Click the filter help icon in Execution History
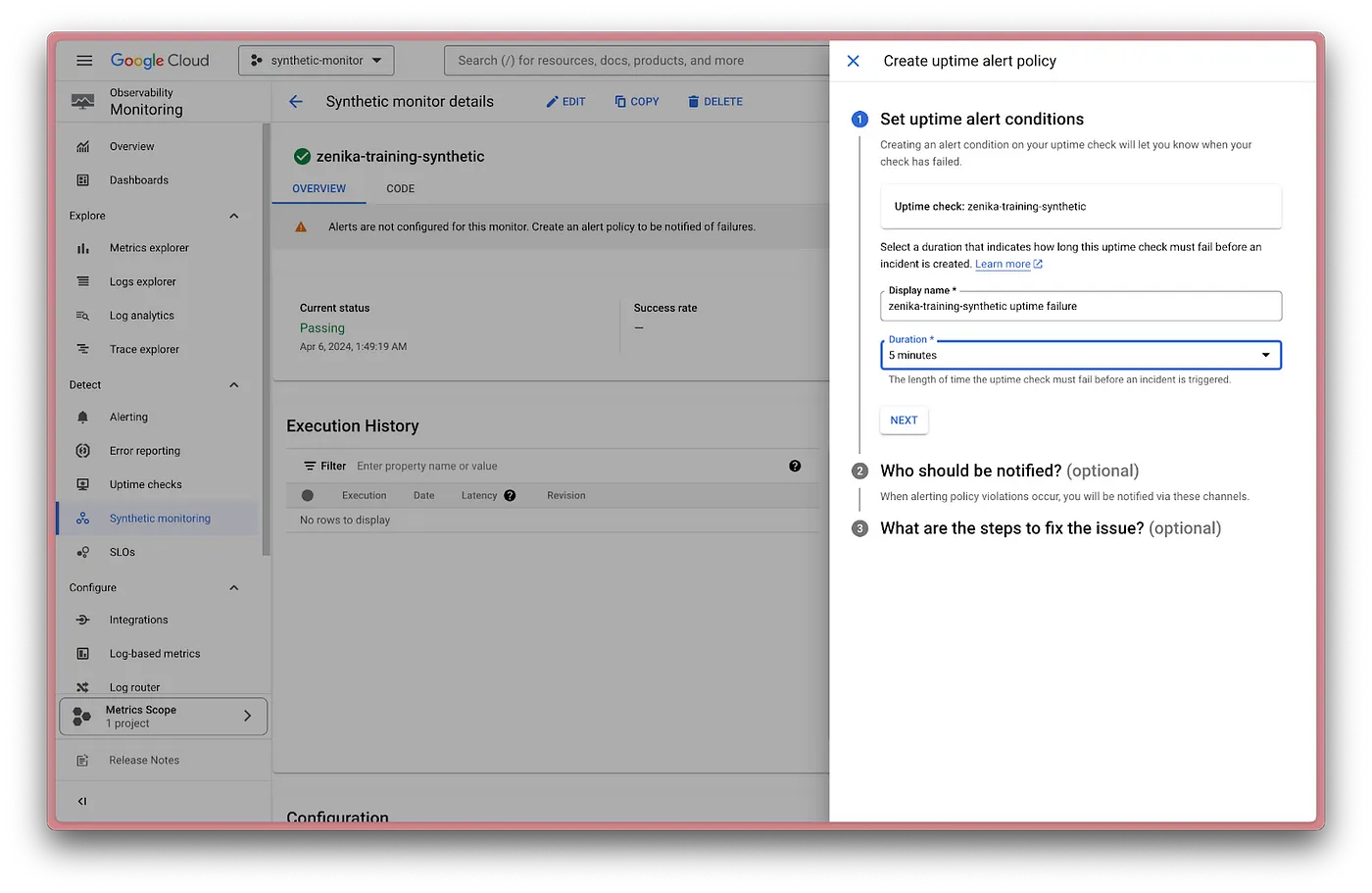The image size is (1372, 893). point(795,467)
